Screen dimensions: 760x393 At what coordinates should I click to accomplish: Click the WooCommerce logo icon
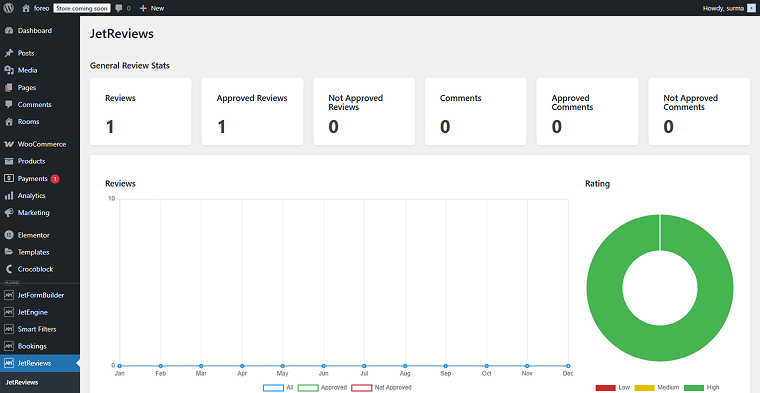click(x=9, y=144)
